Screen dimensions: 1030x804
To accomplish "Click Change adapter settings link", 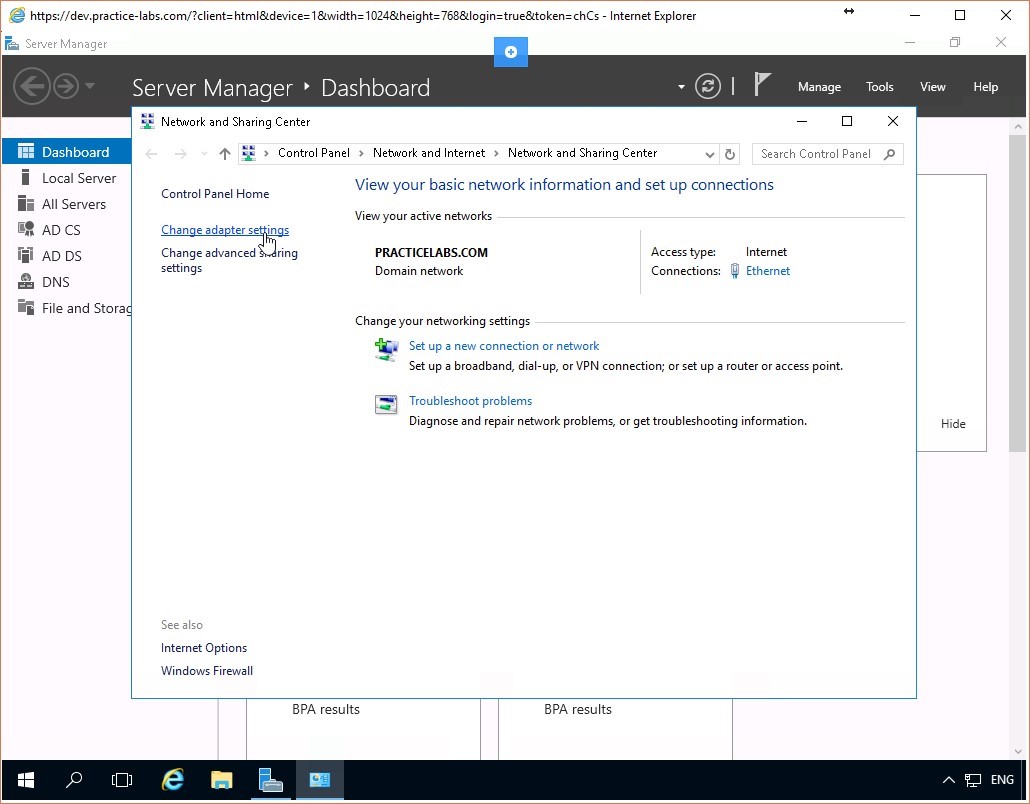I will click(x=225, y=230).
